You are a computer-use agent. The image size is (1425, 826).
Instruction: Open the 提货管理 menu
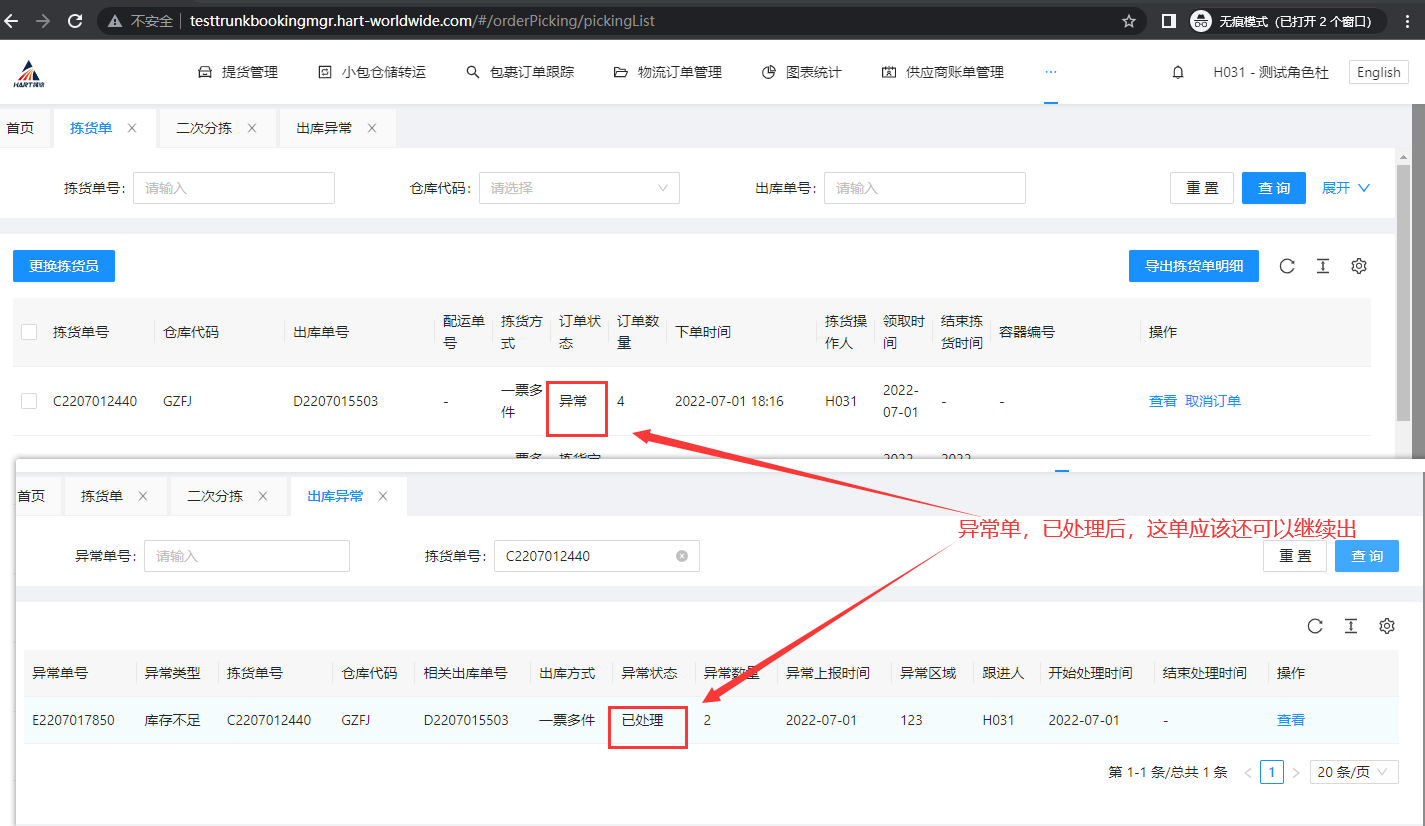tap(238, 72)
